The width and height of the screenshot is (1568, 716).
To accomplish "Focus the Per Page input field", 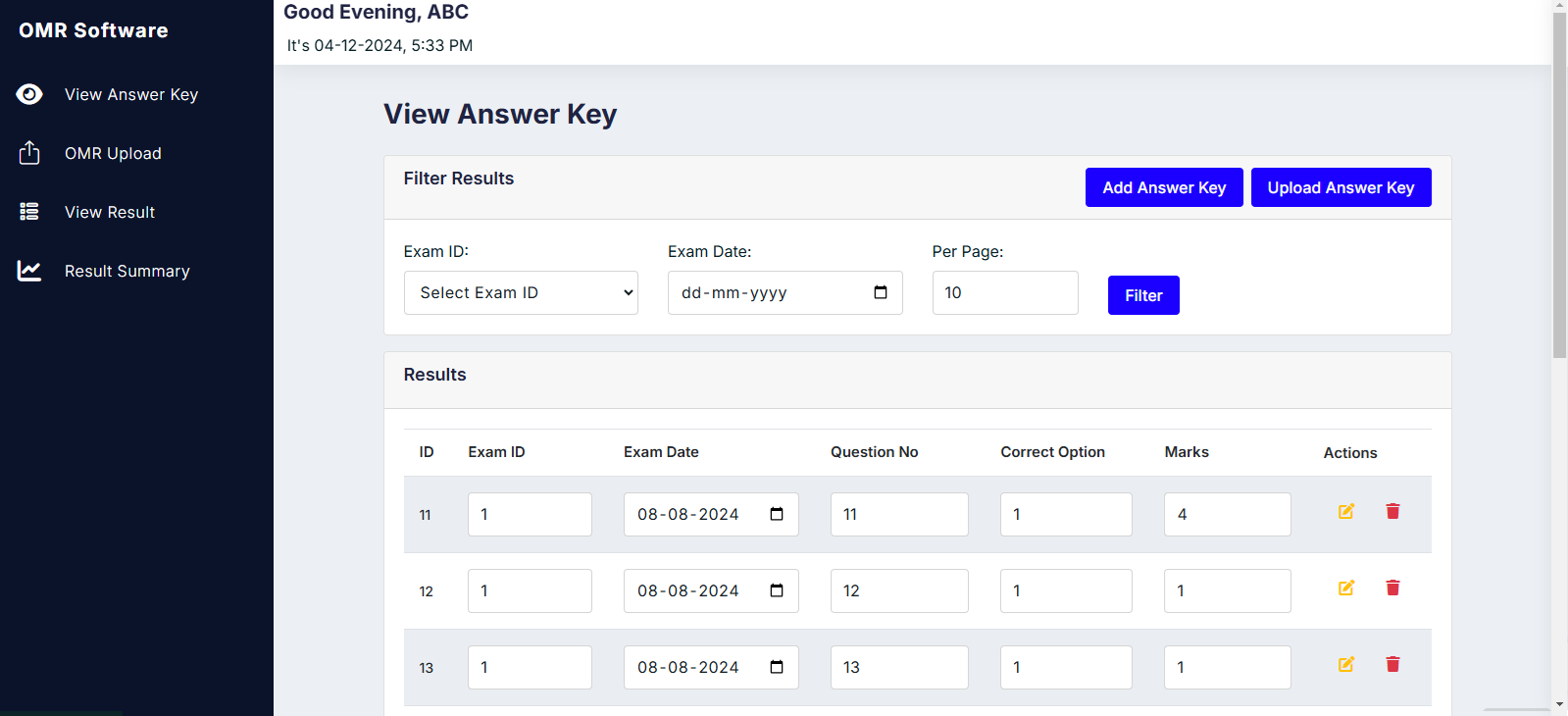I will point(1005,292).
